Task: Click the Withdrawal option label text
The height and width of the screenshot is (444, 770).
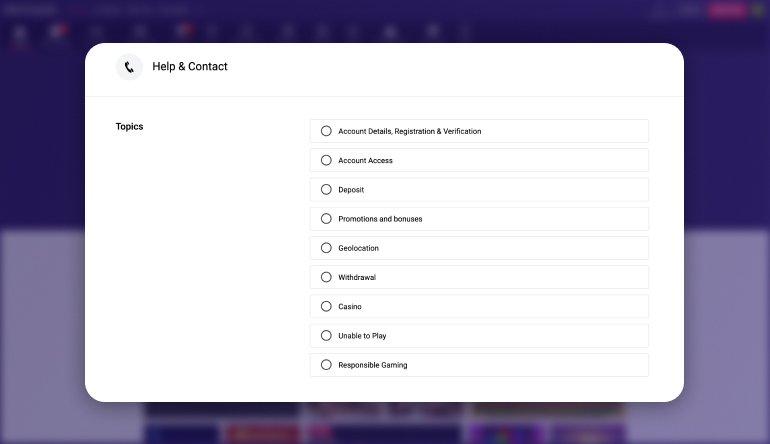Action: point(357,277)
